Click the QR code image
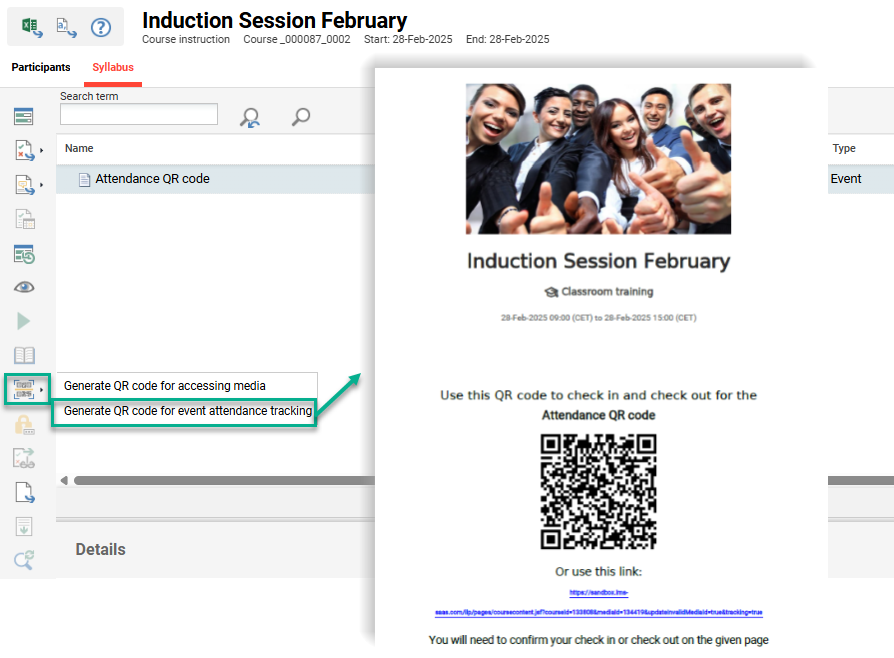Viewport: 894px width, 658px height. point(598,492)
